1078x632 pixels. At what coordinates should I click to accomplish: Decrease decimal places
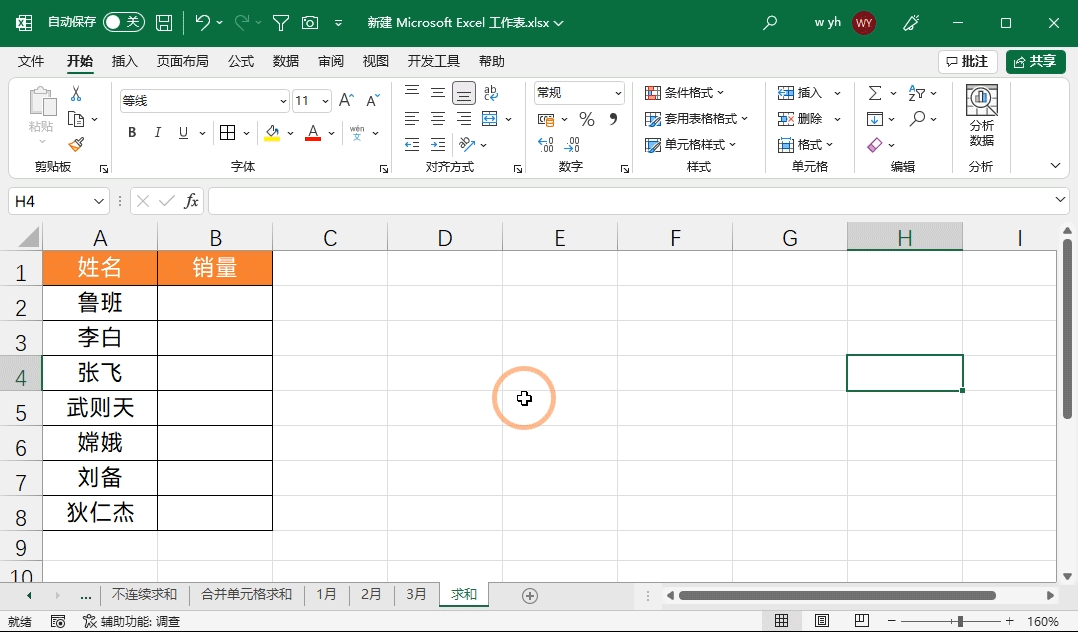572,144
